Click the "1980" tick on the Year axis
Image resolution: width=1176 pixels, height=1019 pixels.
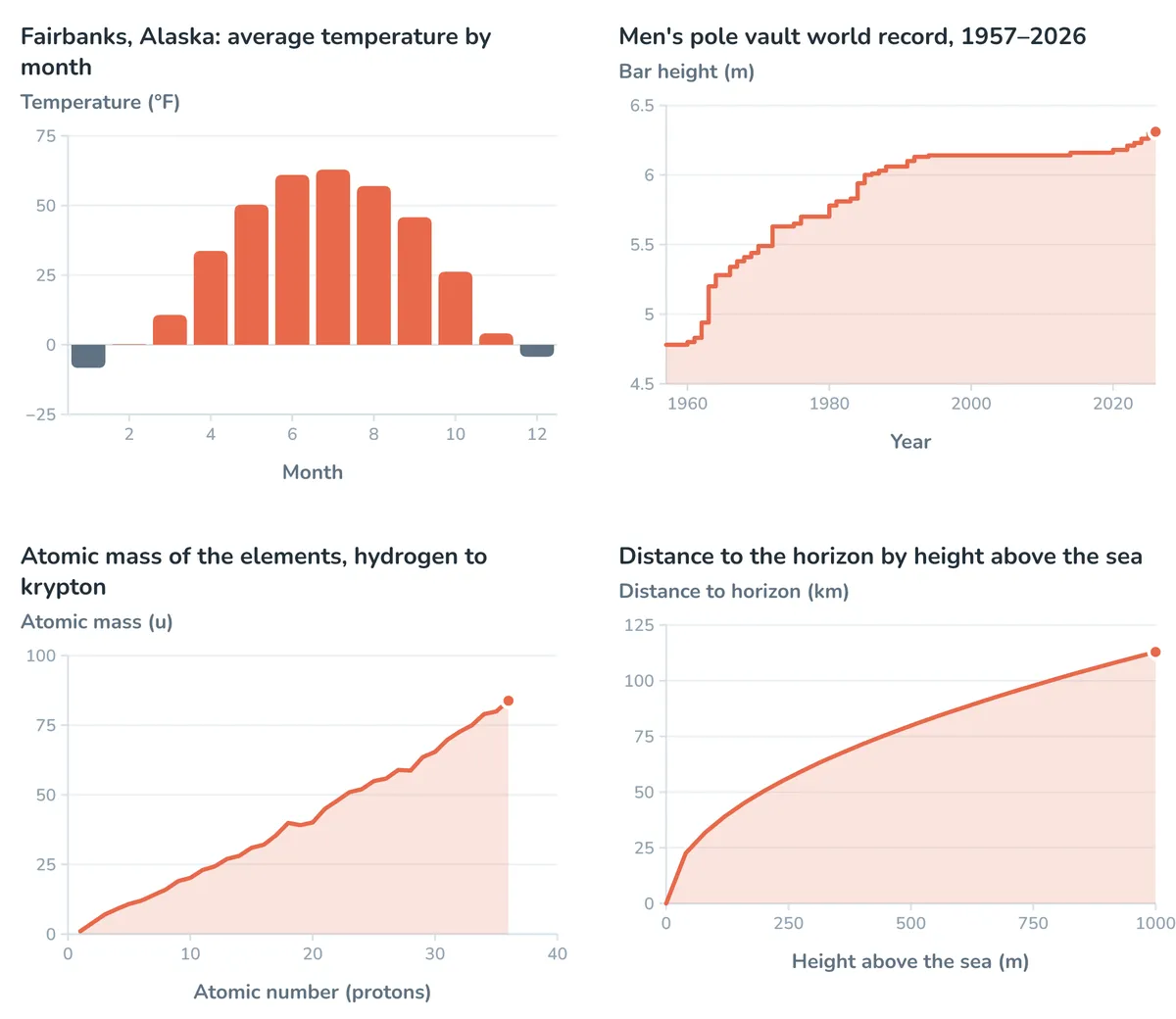point(829,404)
